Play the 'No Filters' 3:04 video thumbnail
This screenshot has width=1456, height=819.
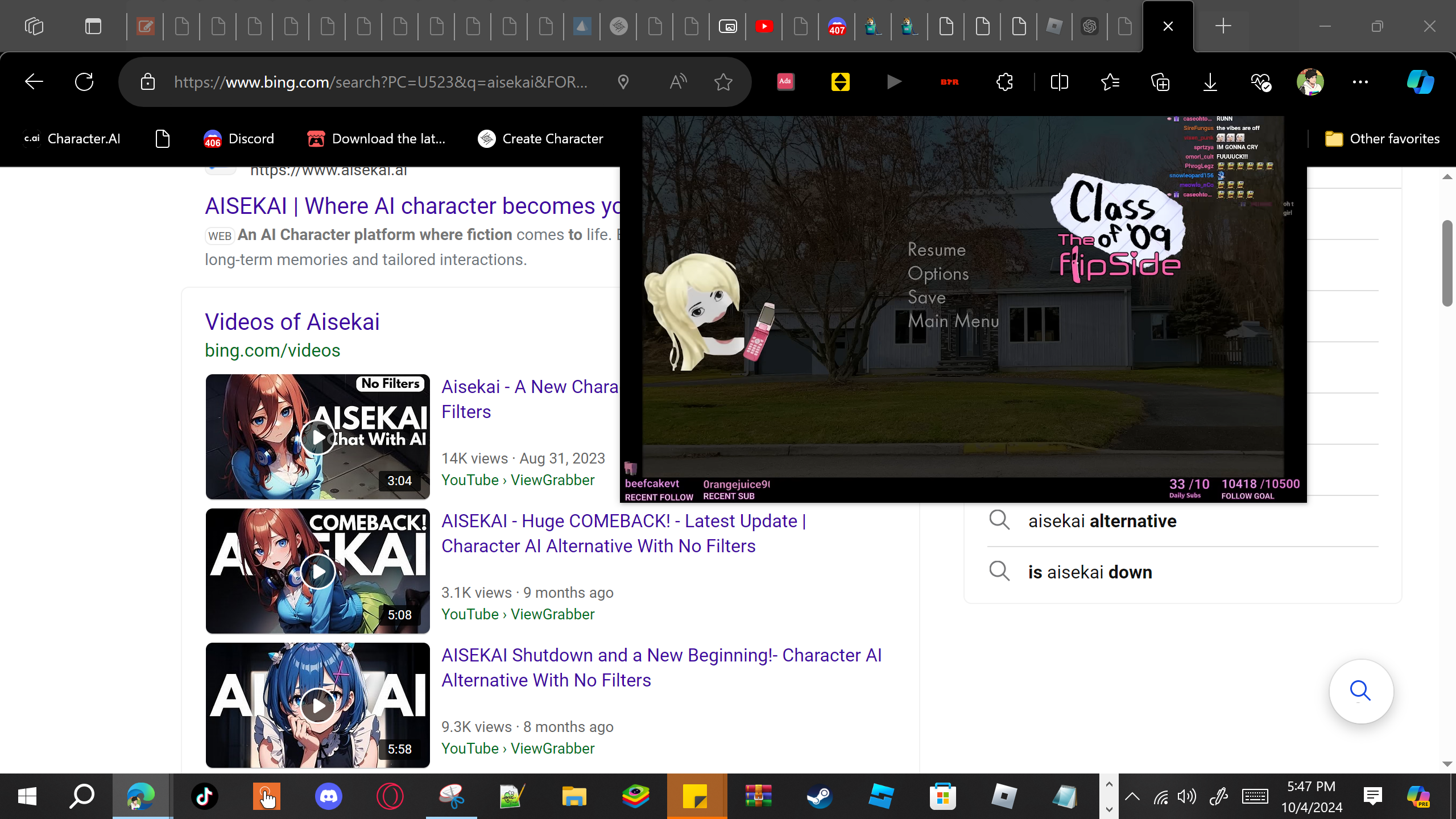(x=317, y=437)
